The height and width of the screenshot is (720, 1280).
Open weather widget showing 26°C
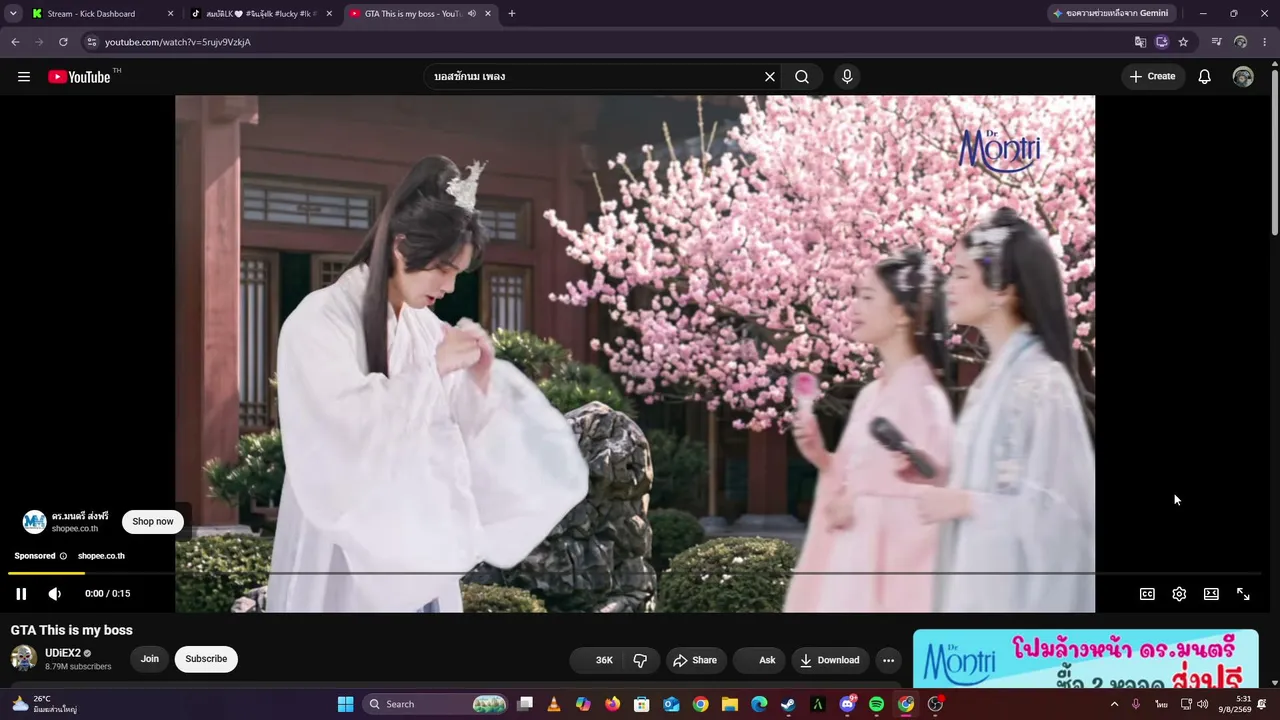tap(44, 704)
